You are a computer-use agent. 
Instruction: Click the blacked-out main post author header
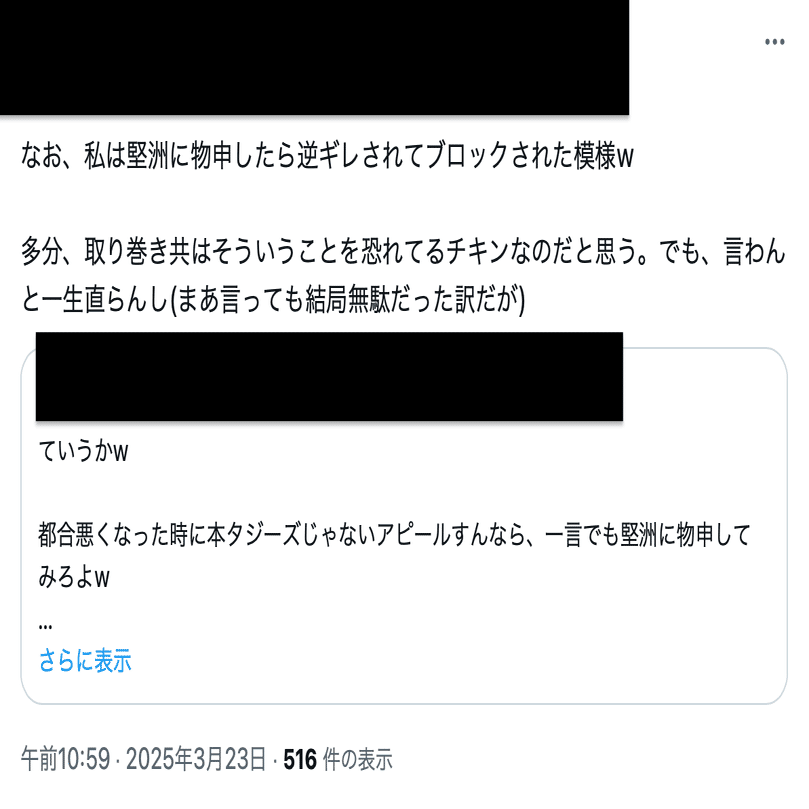pyautogui.click(x=314, y=57)
